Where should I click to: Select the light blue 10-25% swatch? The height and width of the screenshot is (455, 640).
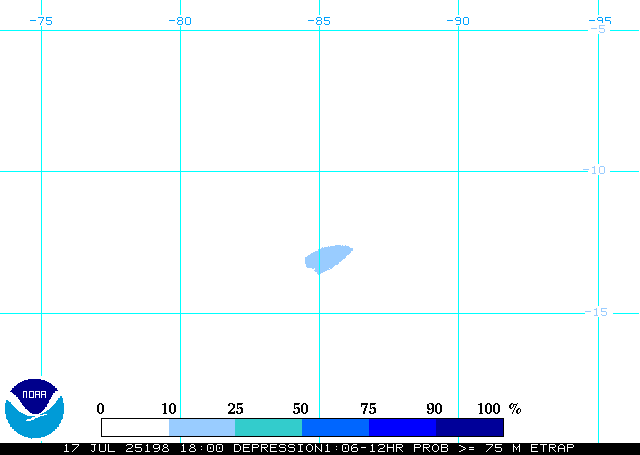(x=202, y=427)
